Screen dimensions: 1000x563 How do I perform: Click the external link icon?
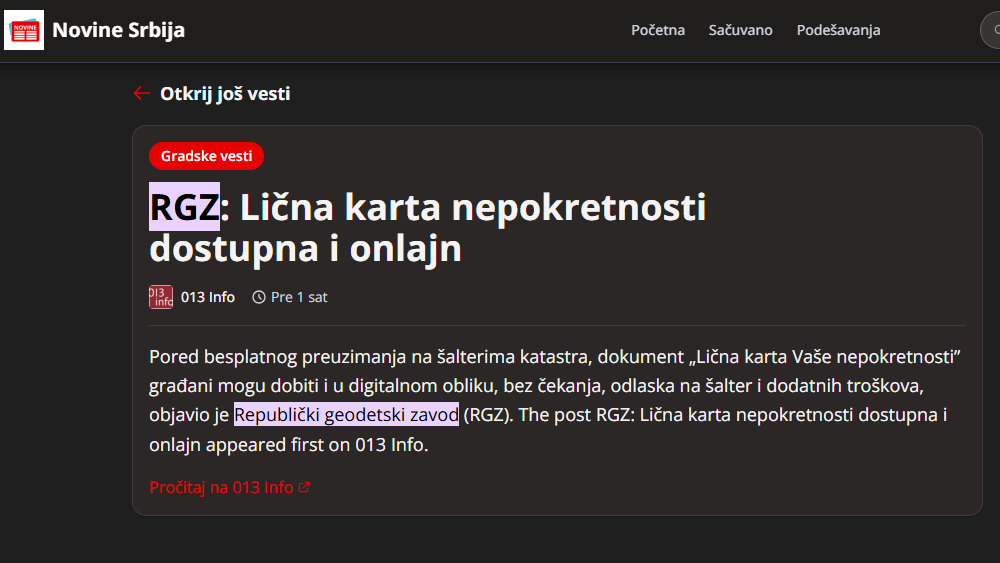coord(304,487)
